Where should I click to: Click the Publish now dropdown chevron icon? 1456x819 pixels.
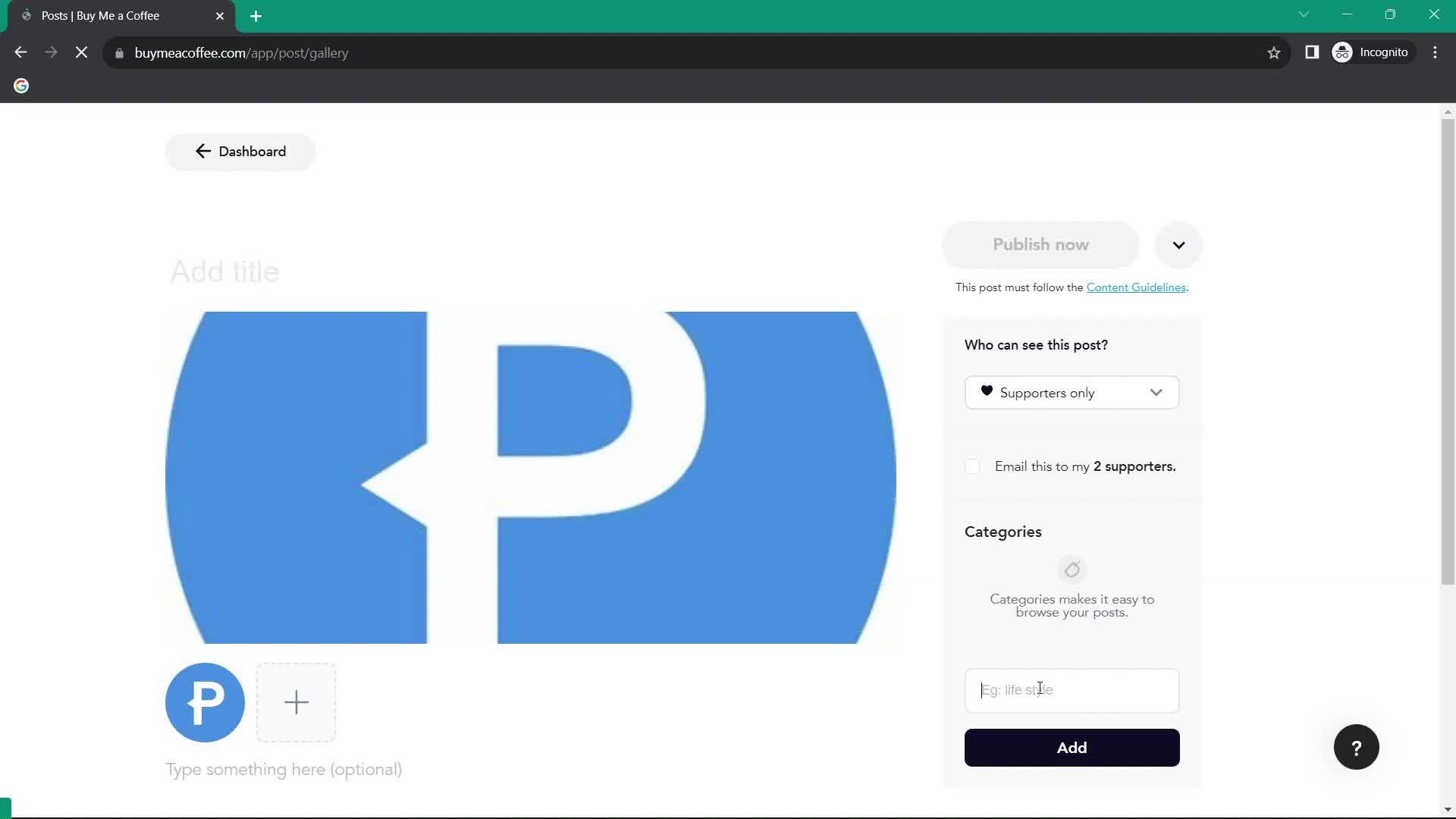pyautogui.click(x=1179, y=244)
